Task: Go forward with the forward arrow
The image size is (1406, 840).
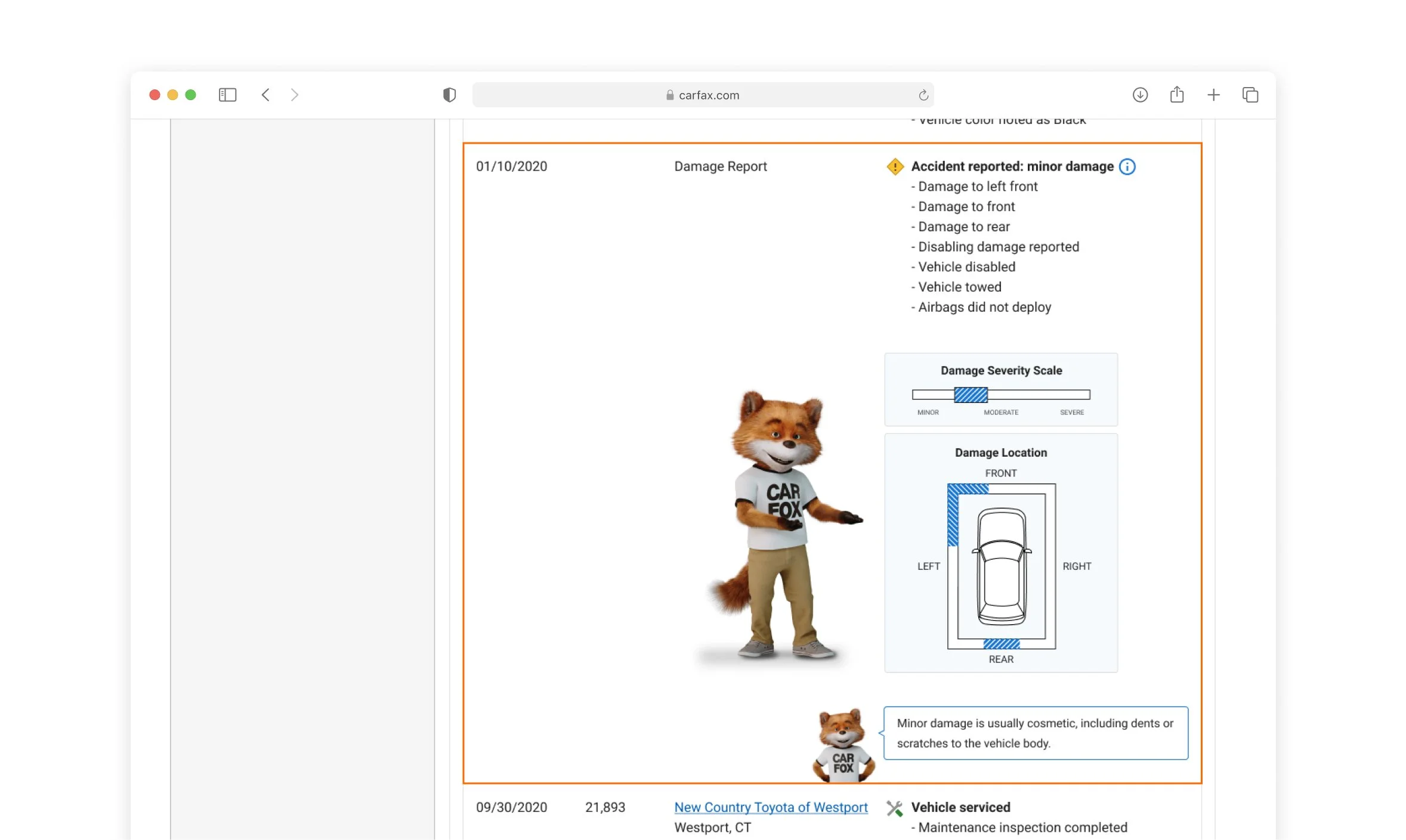Action: point(294,95)
